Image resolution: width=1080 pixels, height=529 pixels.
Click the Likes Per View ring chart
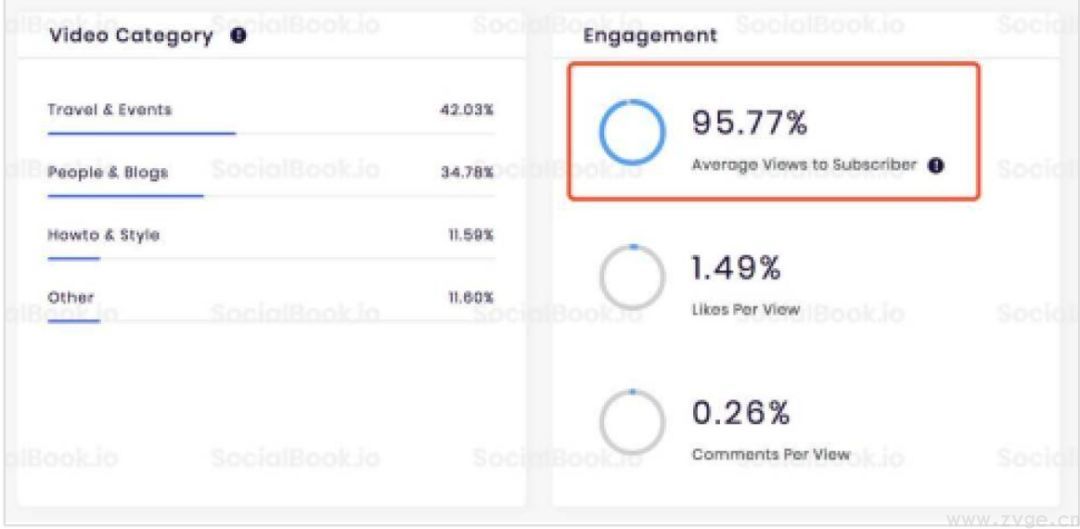631,276
